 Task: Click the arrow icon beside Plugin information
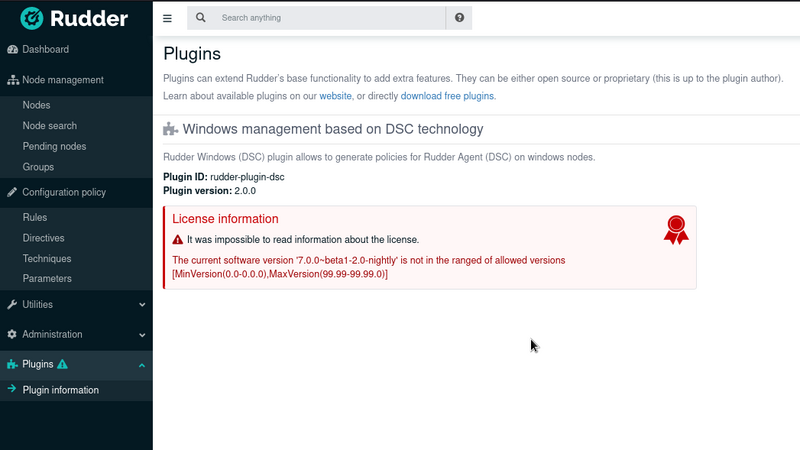(x=12, y=389)
